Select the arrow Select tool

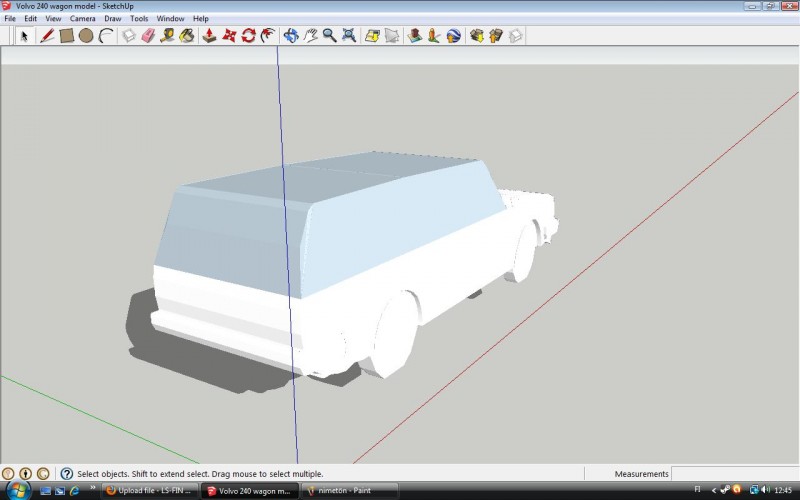coord(24,36)
